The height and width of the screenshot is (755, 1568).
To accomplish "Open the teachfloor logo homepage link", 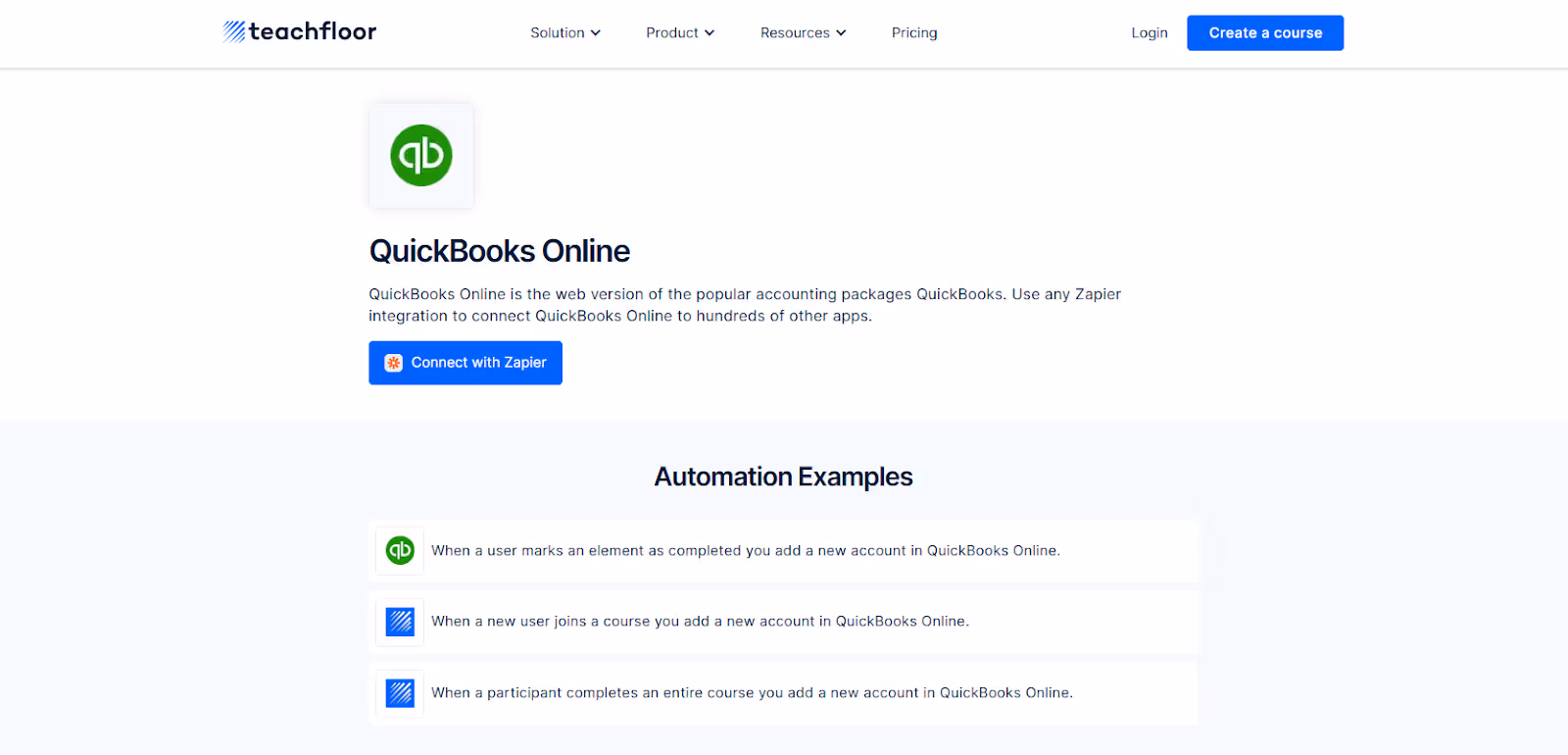I will click(300, 32).
